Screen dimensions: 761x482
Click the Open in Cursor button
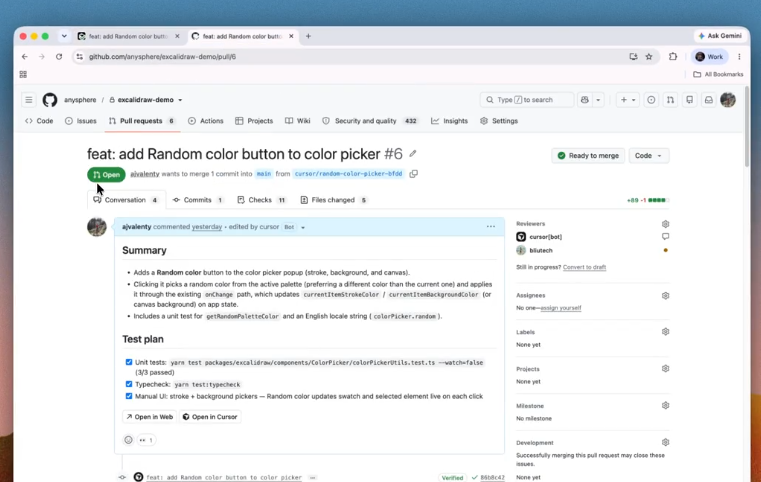210,417
